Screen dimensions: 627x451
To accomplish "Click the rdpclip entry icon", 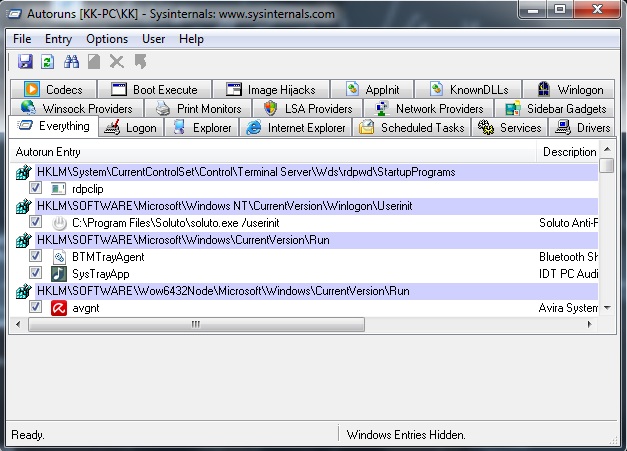I will pyautogui.click(x=58, y=189).
